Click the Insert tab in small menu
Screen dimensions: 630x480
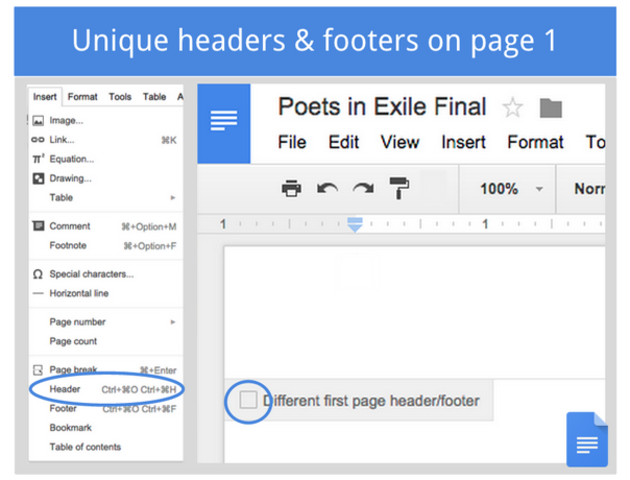45,97
